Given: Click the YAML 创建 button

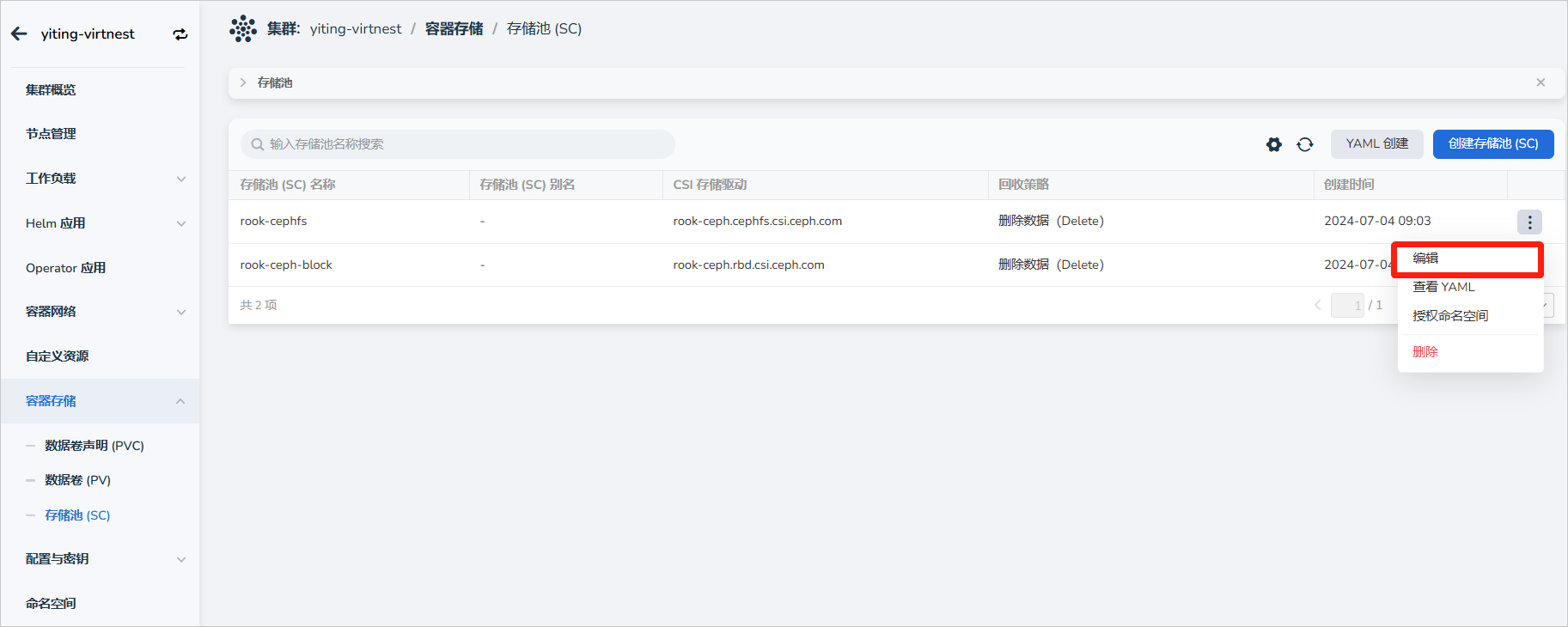Looking at the screenshot, I should (x=1377, y=144).
